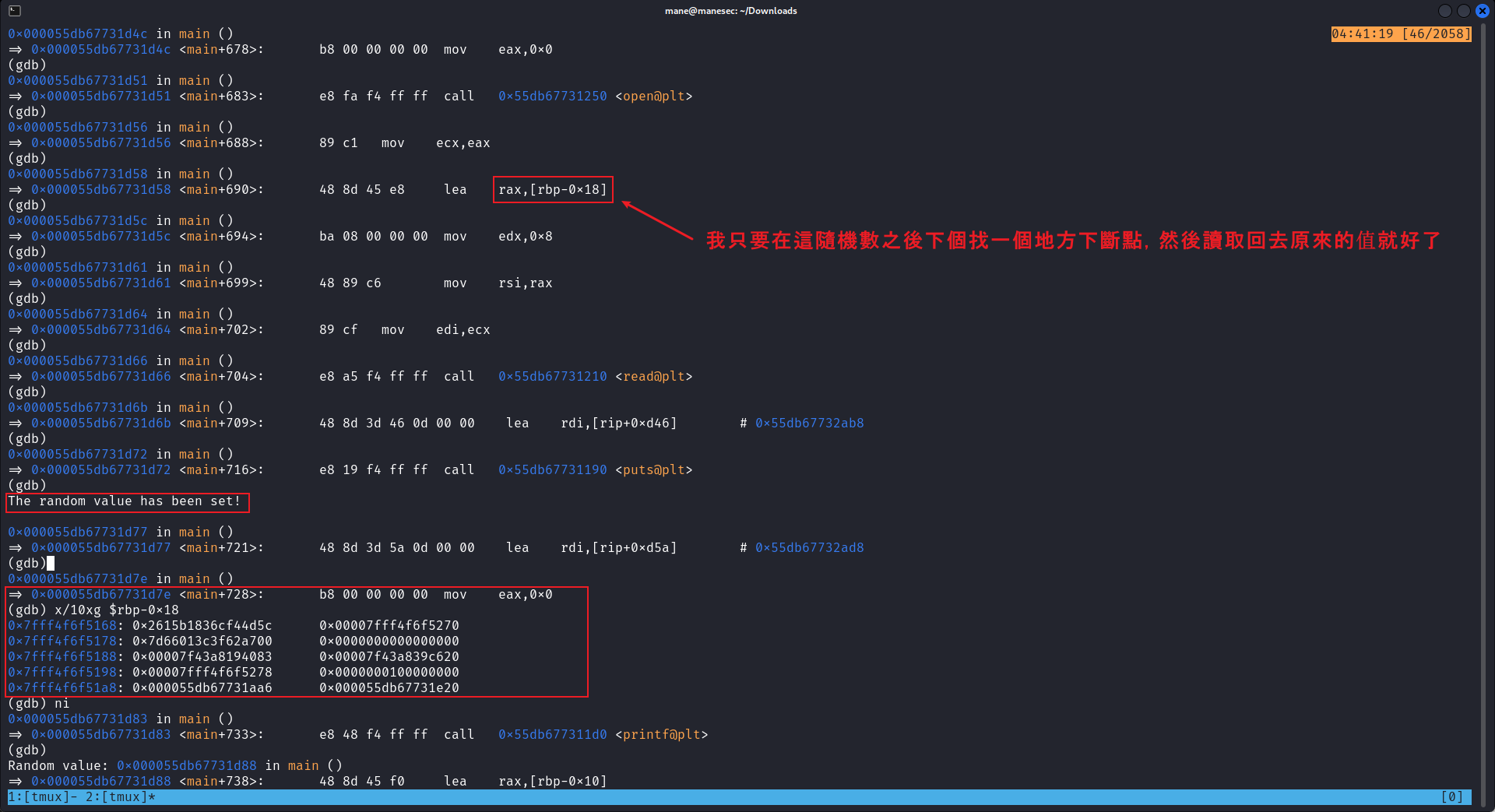Image resolution: width=1495 pixels, height=812 pixels.
Task: Select the main+678 instruction address
Action: click(x=100, y=49)
